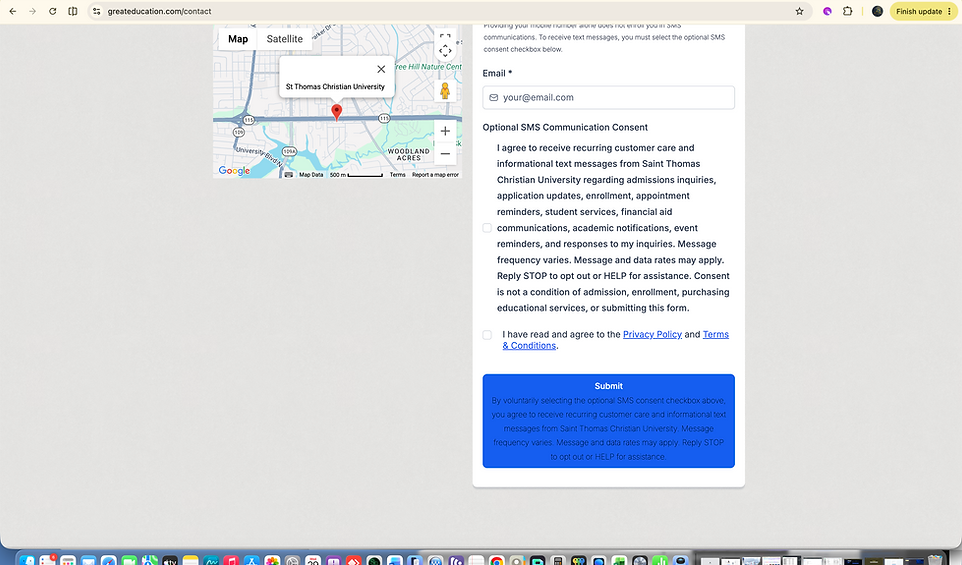Zoom out of the map
This screenshot has width=962, height=565.
click(x=445, y=153)
